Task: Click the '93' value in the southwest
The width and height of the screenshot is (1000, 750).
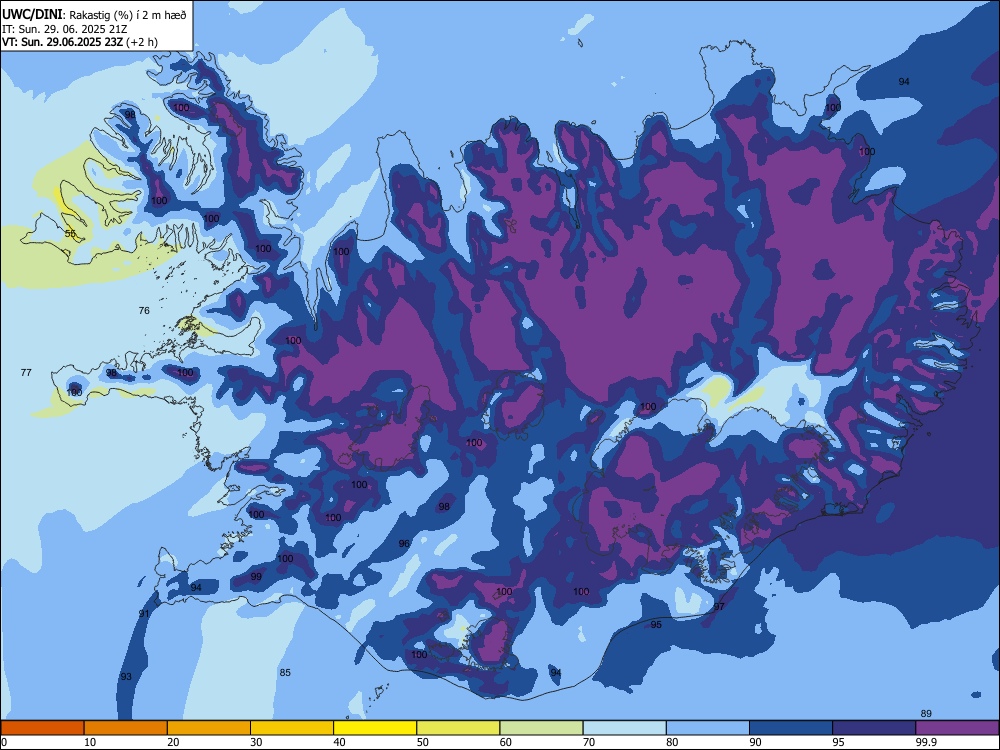Action: 126,676
